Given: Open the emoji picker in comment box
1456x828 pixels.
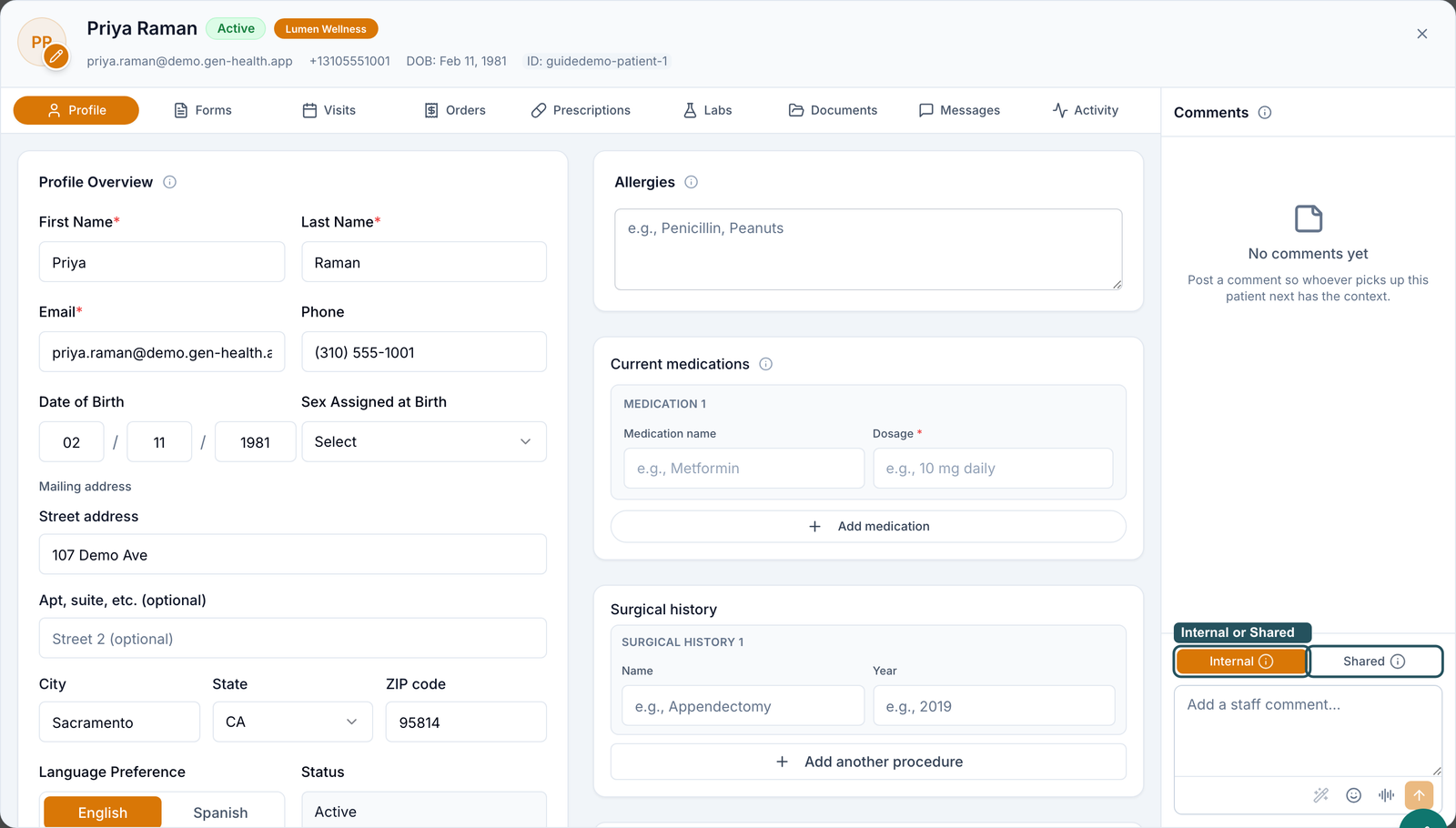Looking at the screenshot, I should tap(1354, 795).
